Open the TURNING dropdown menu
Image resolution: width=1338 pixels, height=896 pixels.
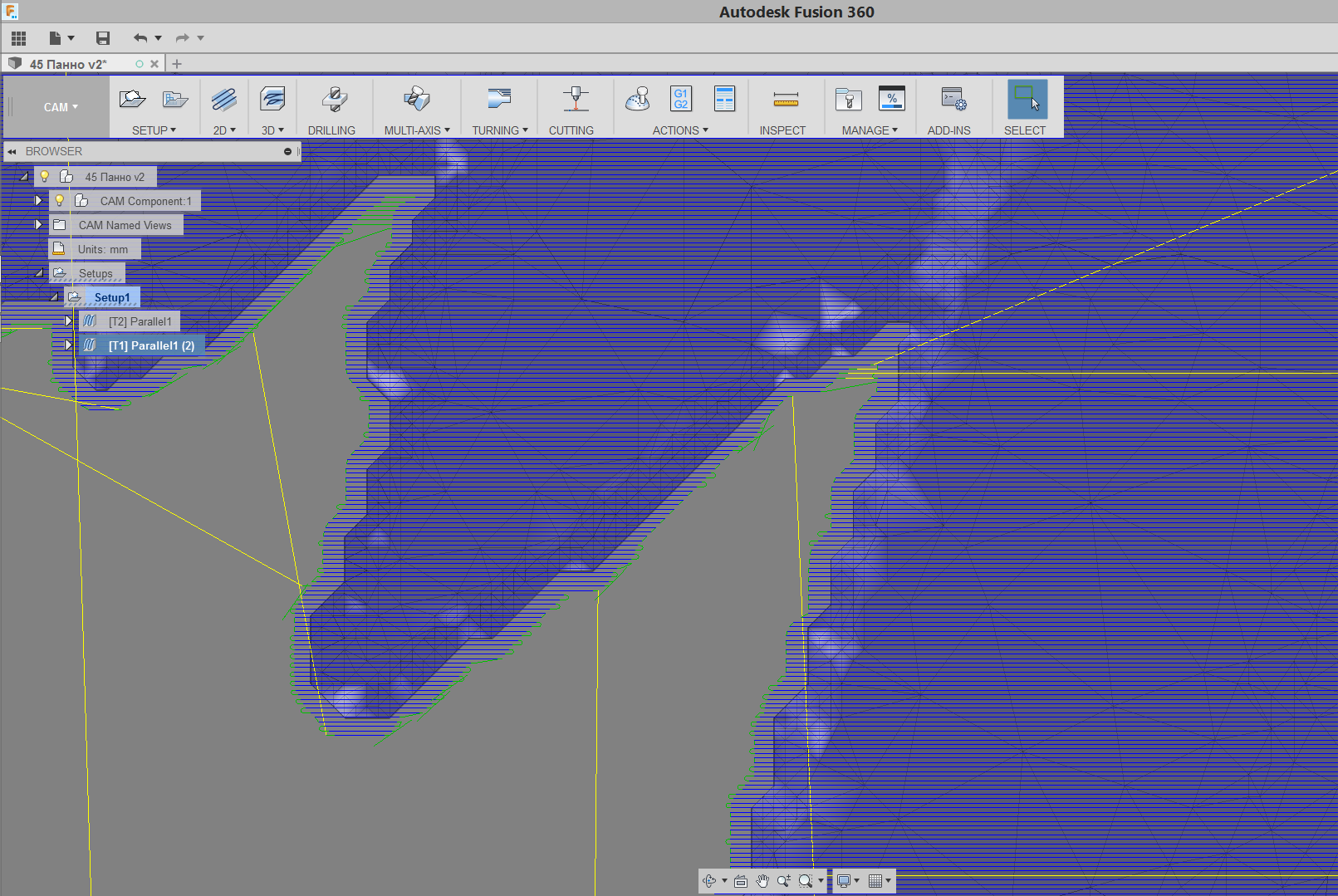click(x=500, y=130)
